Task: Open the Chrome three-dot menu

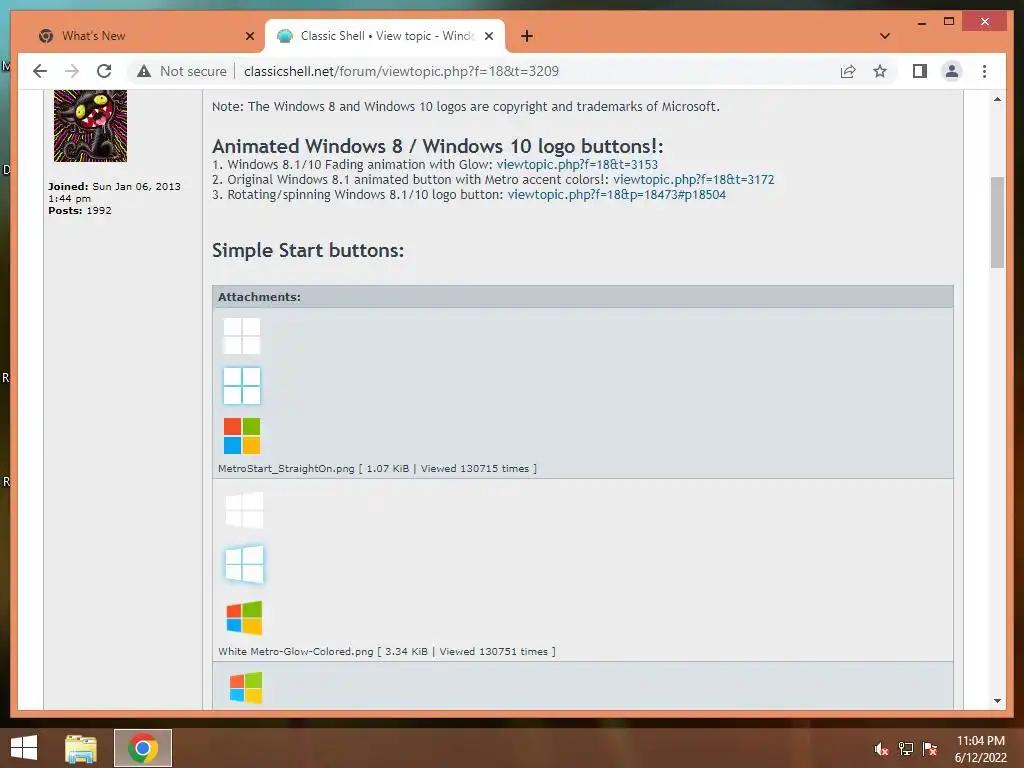Action: [984, 71]
